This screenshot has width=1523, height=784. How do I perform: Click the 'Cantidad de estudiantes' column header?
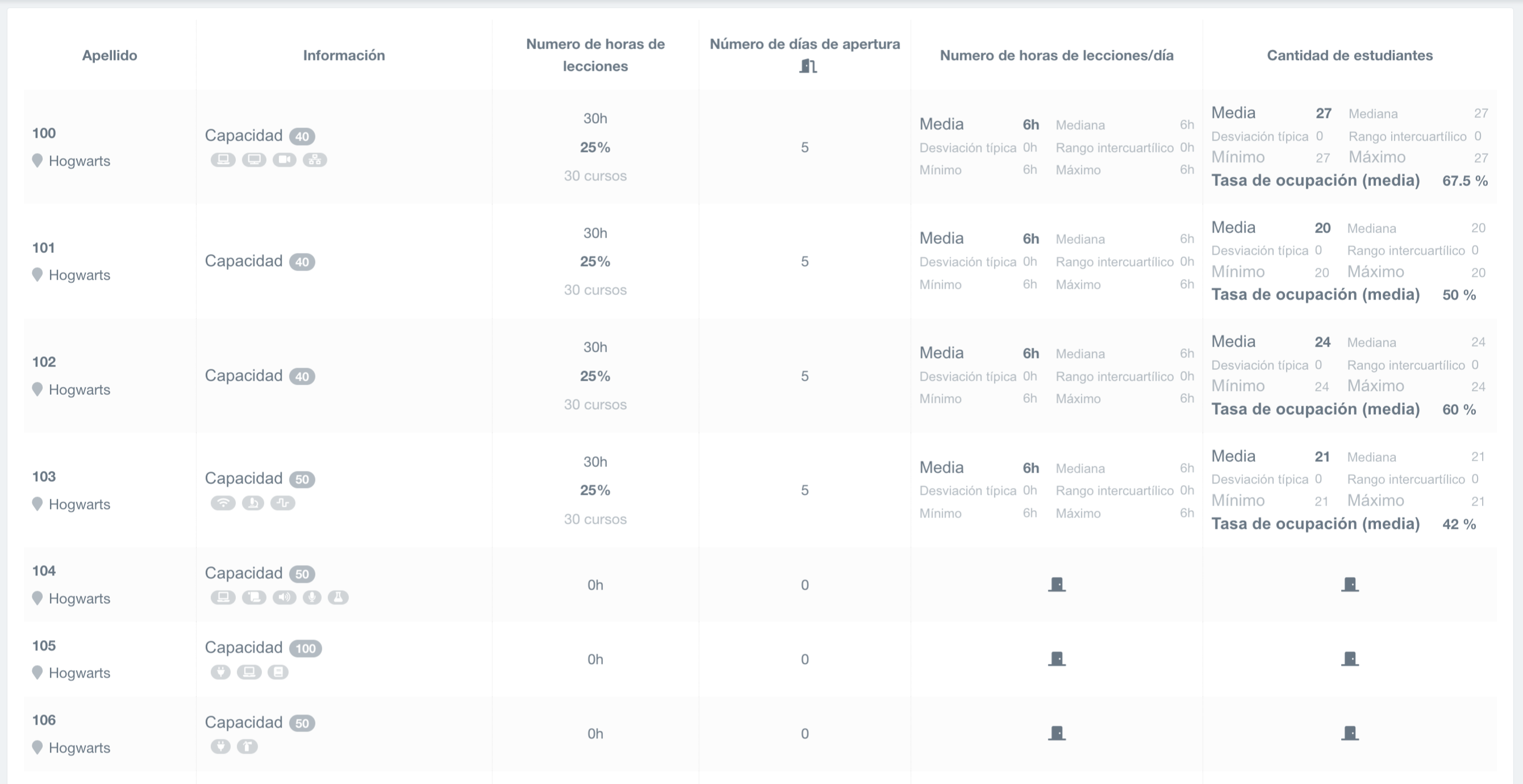click(x=1349, y=55)
